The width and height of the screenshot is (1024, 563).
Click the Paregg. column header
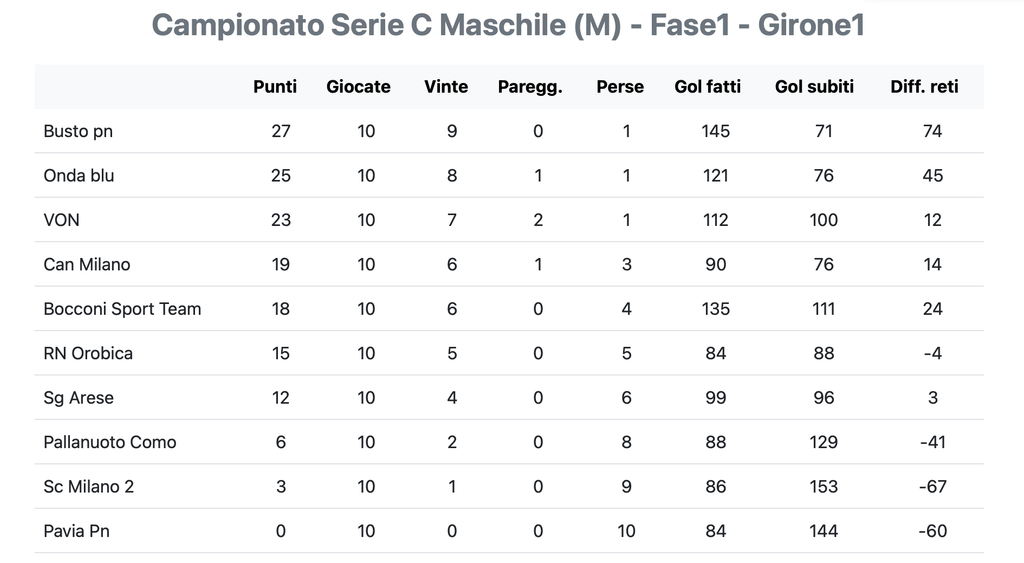530,87
